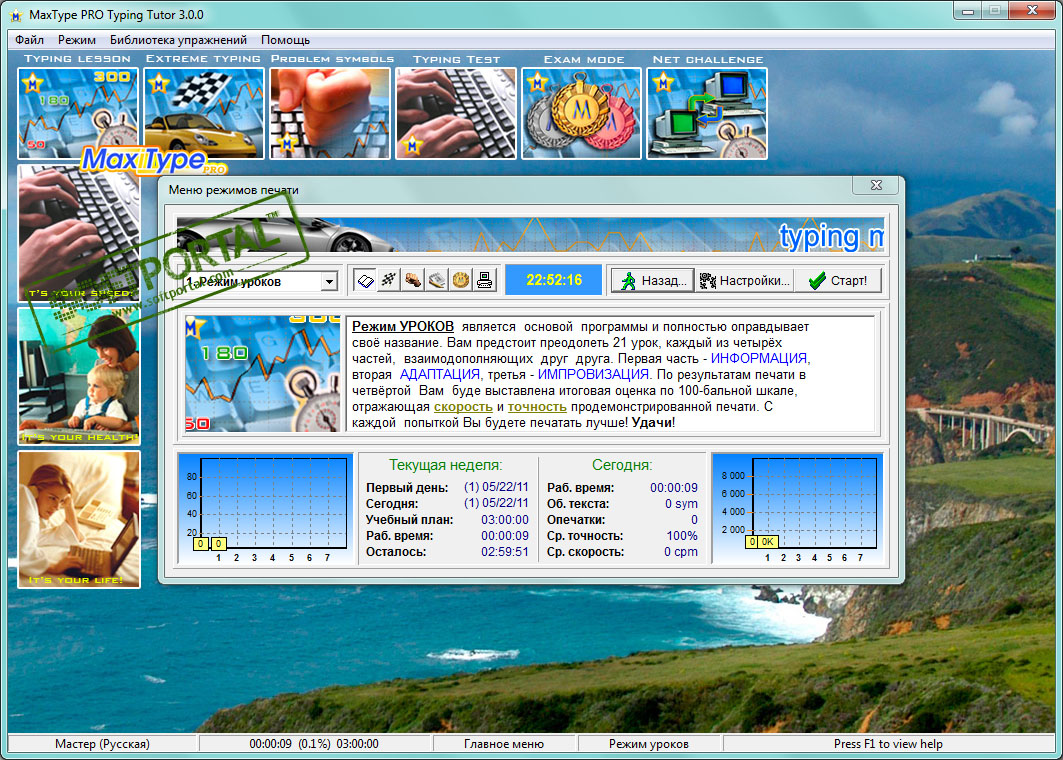Click the скорость link
The height and width of the screenshot is (760, 1063).
pos(463,407)
